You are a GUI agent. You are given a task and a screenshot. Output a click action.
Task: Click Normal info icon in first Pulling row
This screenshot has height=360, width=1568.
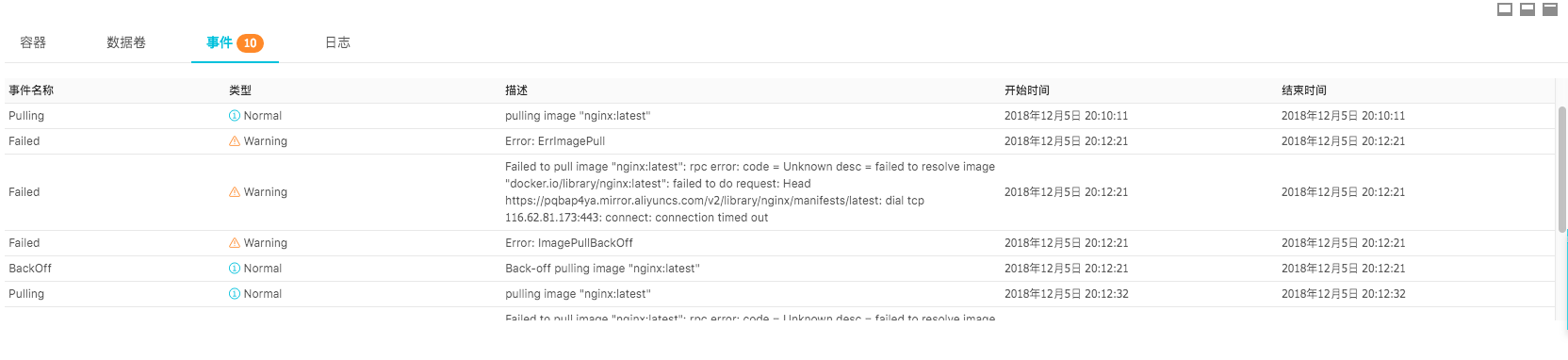click(x=235, y=116)
